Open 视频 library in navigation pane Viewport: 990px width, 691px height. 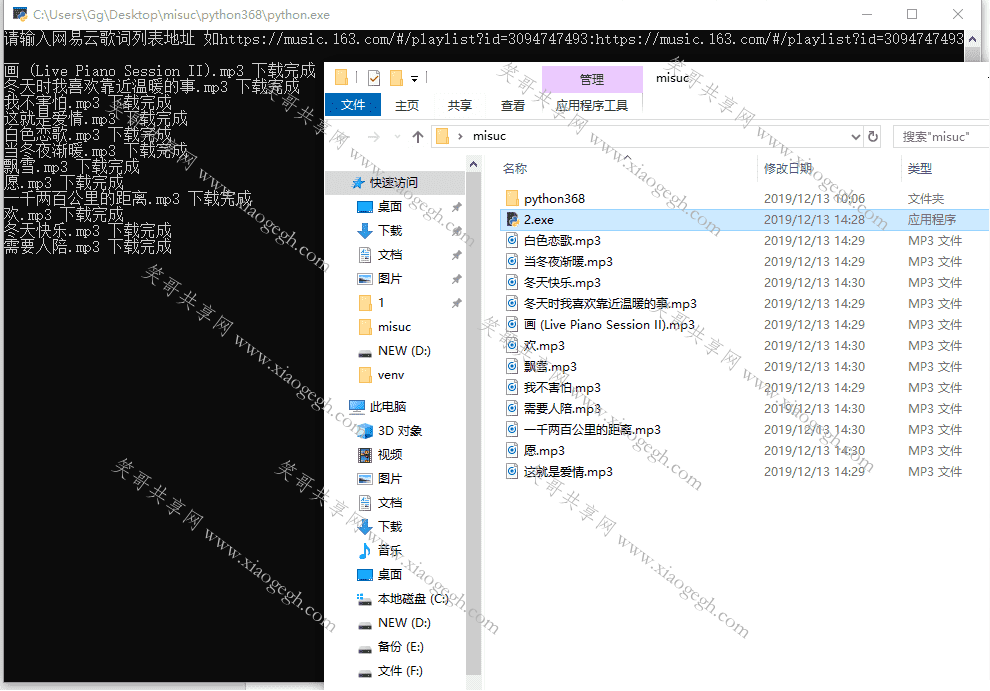pyautogui.click(x=390, y=455)
